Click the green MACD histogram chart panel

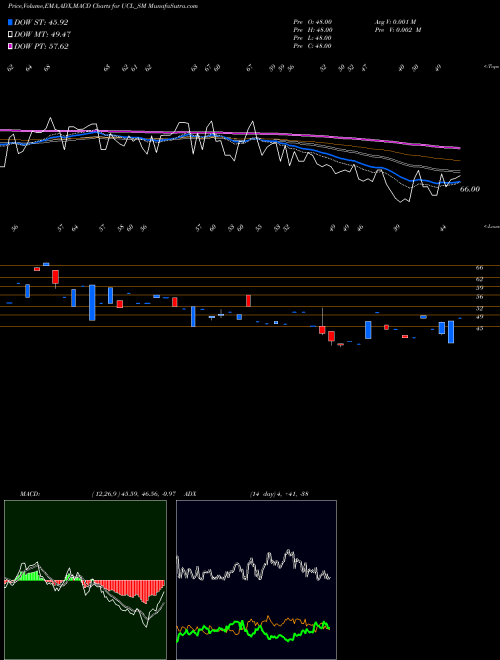(x=85, y=580)
